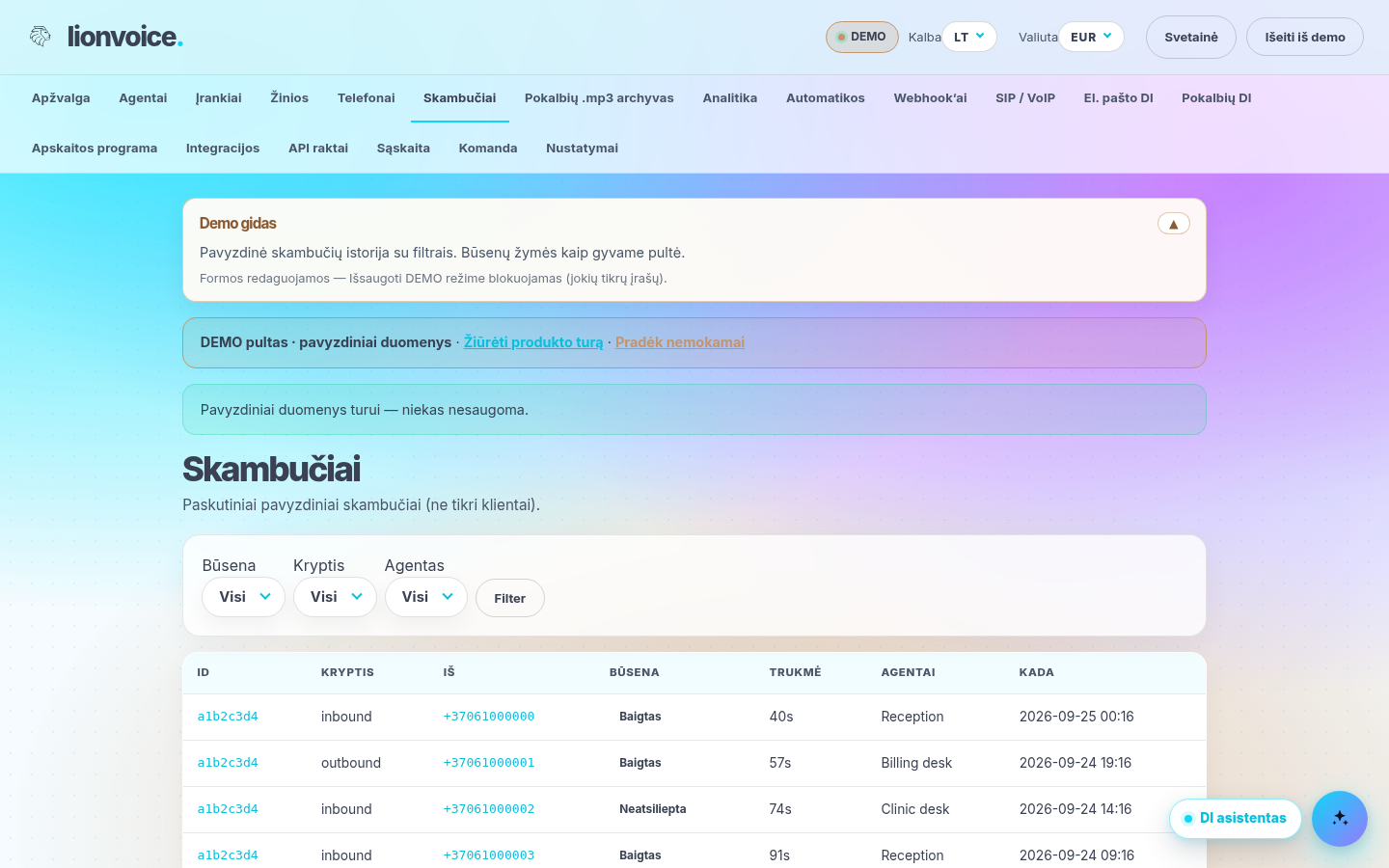The height and width of the screenshot is (868, 1389).
Task: Go to the Webhook'ai tab
Action: 930,98
